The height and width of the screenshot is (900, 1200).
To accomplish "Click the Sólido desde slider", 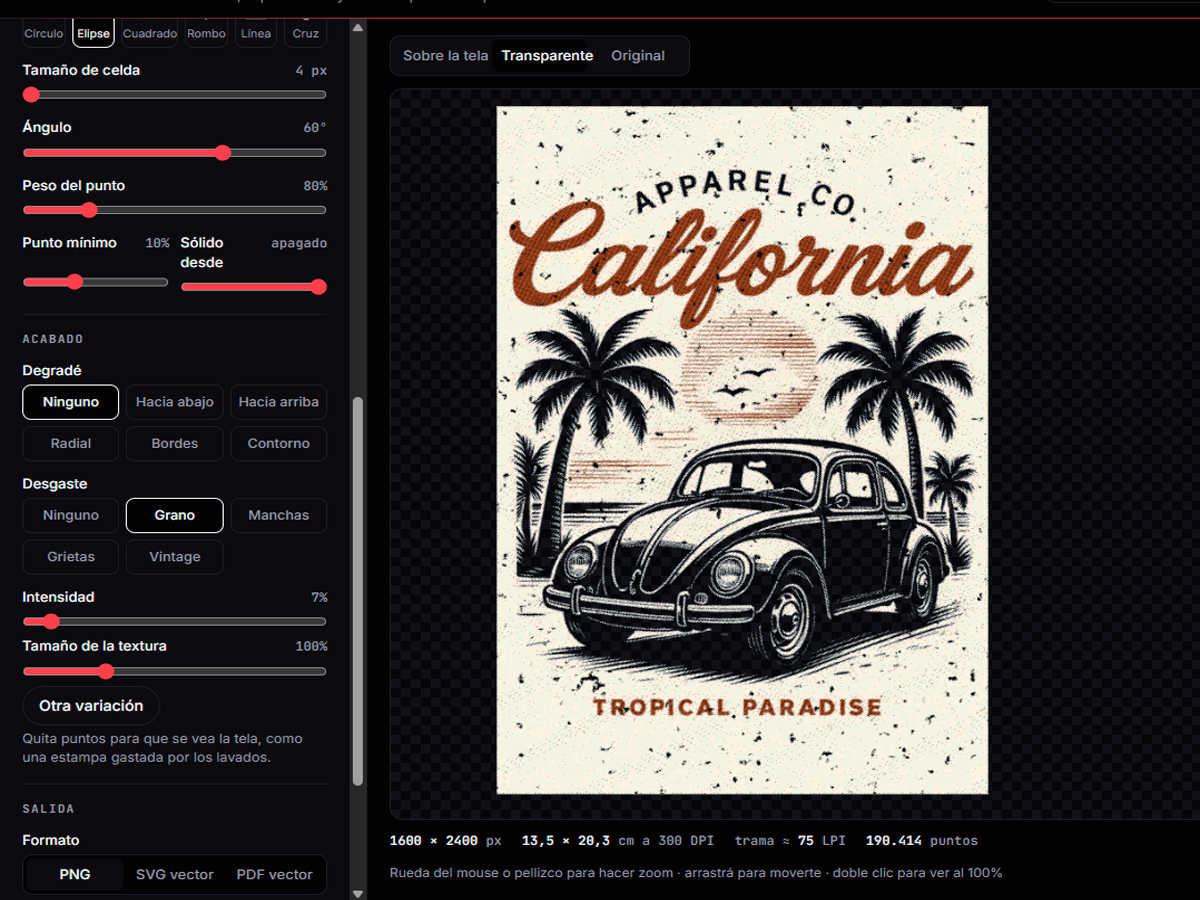I will tap(254, 287).
